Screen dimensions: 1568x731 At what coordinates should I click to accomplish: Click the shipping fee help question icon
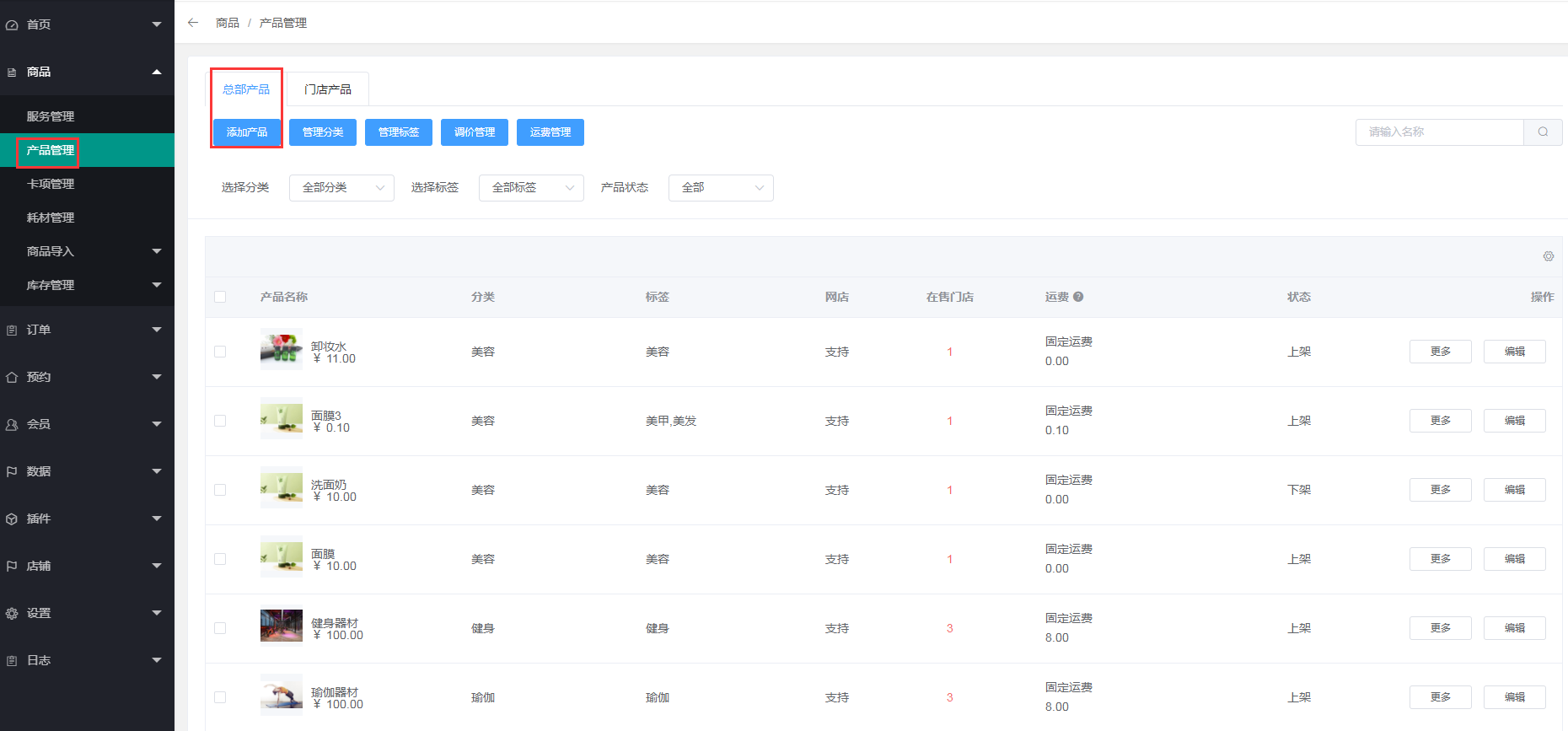click(1078, 297)
